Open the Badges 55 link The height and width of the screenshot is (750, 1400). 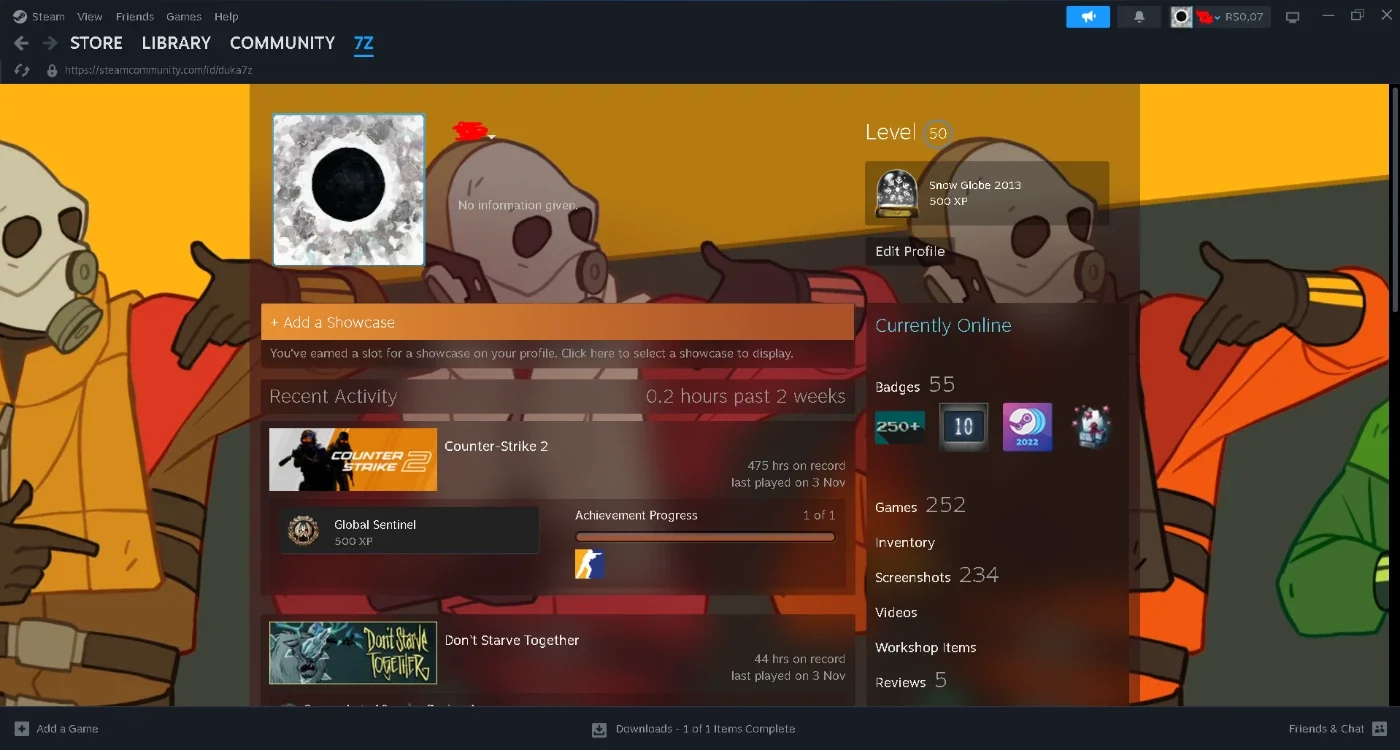click(915, 385)
